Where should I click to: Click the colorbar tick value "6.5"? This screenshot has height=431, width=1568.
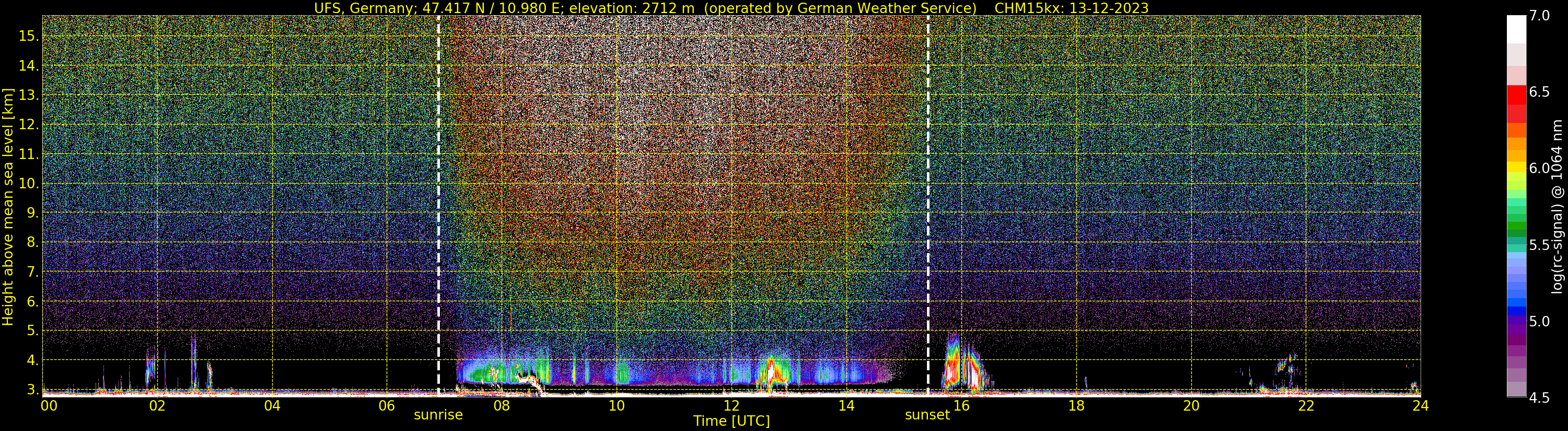coord(1539,92)
